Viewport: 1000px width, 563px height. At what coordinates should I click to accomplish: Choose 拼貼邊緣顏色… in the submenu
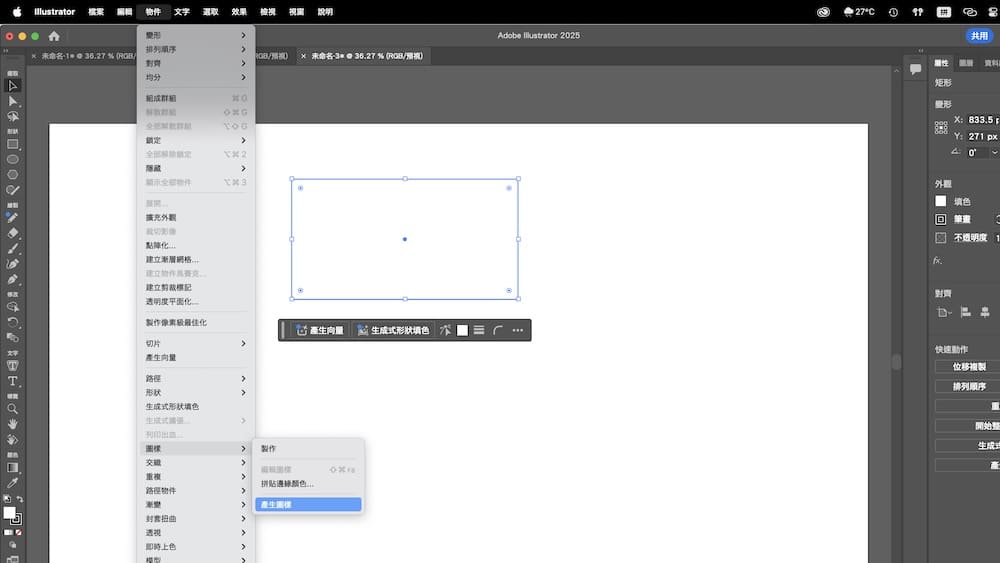[309, 483]
